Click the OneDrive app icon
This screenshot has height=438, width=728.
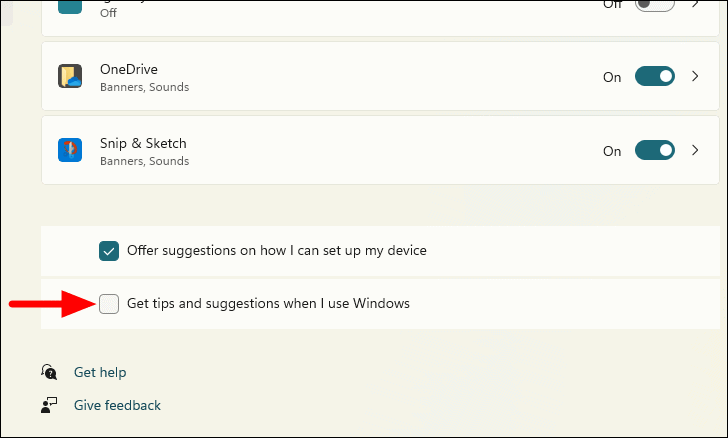point(70,77)
